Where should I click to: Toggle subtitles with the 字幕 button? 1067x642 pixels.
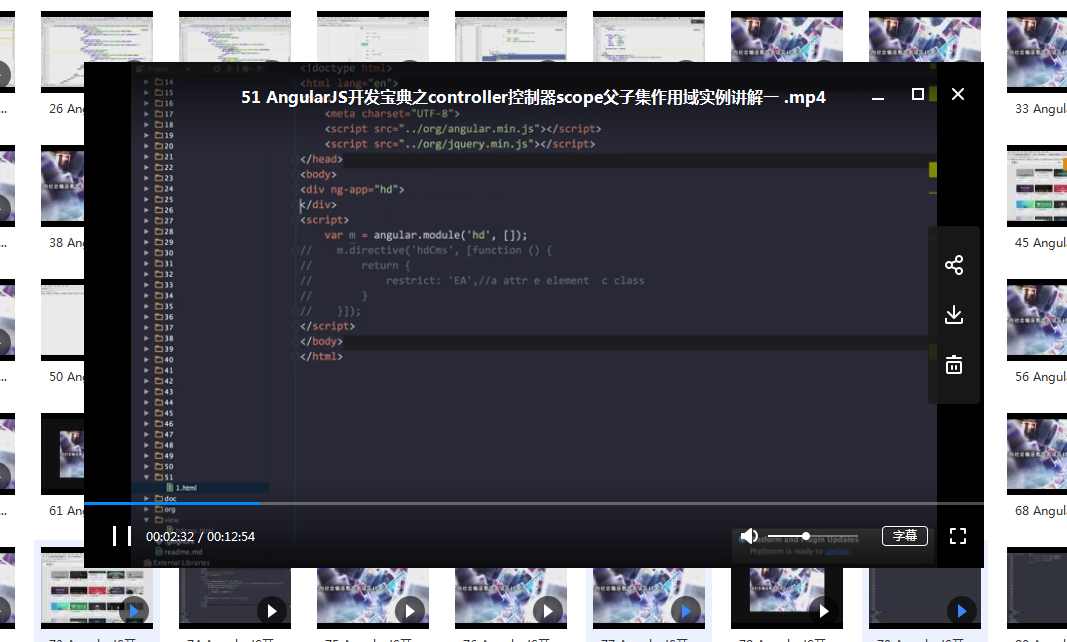(x=905, y=536)
